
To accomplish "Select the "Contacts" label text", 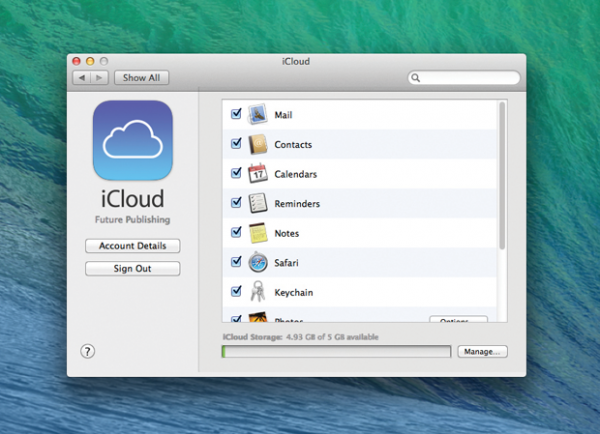I will [x=293, y=145].
